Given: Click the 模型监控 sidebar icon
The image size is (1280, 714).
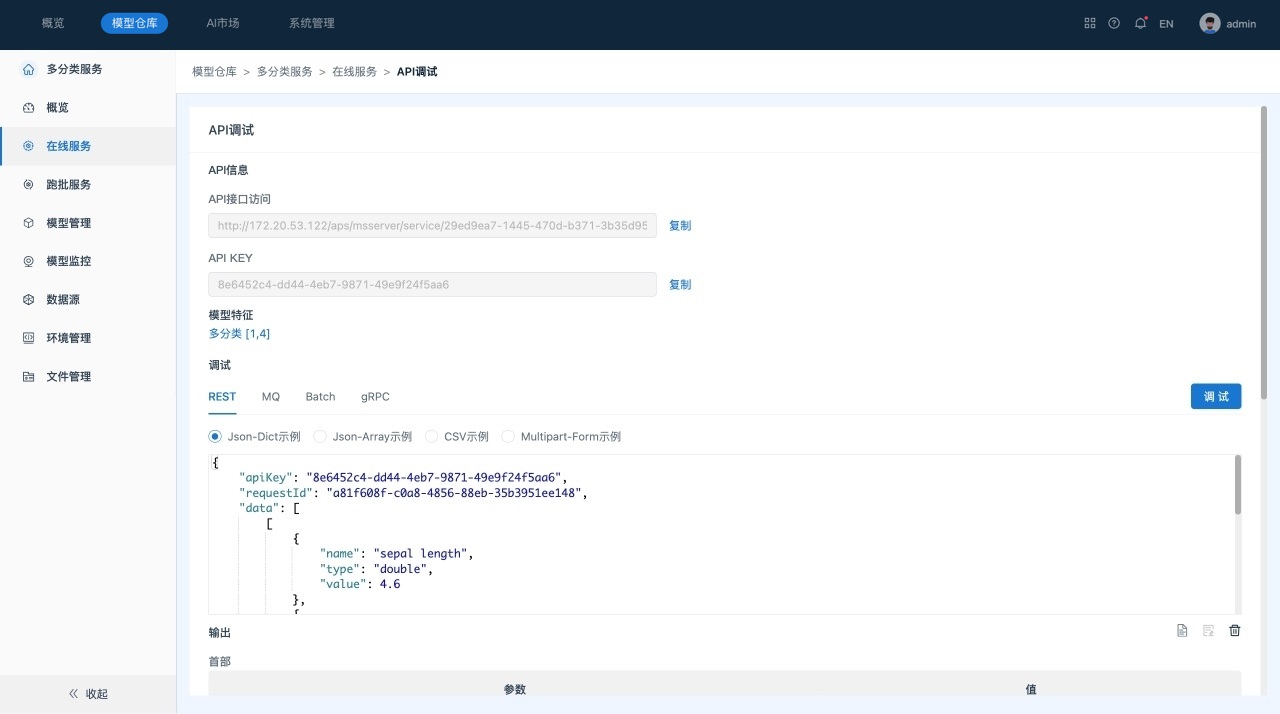Looking at the screenshot, I should pyautogui.click(x=28, y=261).
